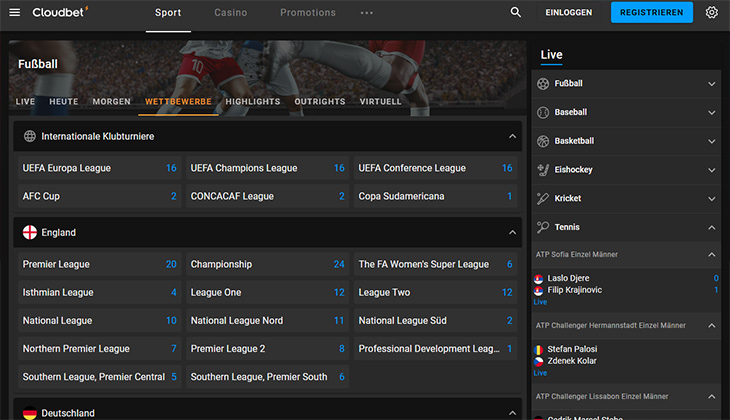Collapse the Tennis live section
Image resolution: width=730 pixels, height=420 pixels.
(711, 227)
